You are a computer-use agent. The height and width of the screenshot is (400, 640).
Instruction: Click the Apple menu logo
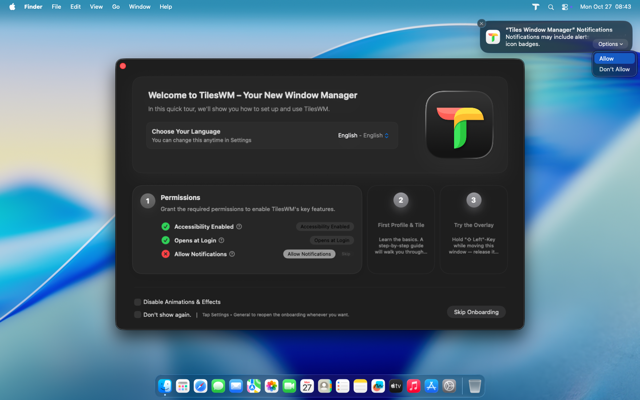(12, 7)
